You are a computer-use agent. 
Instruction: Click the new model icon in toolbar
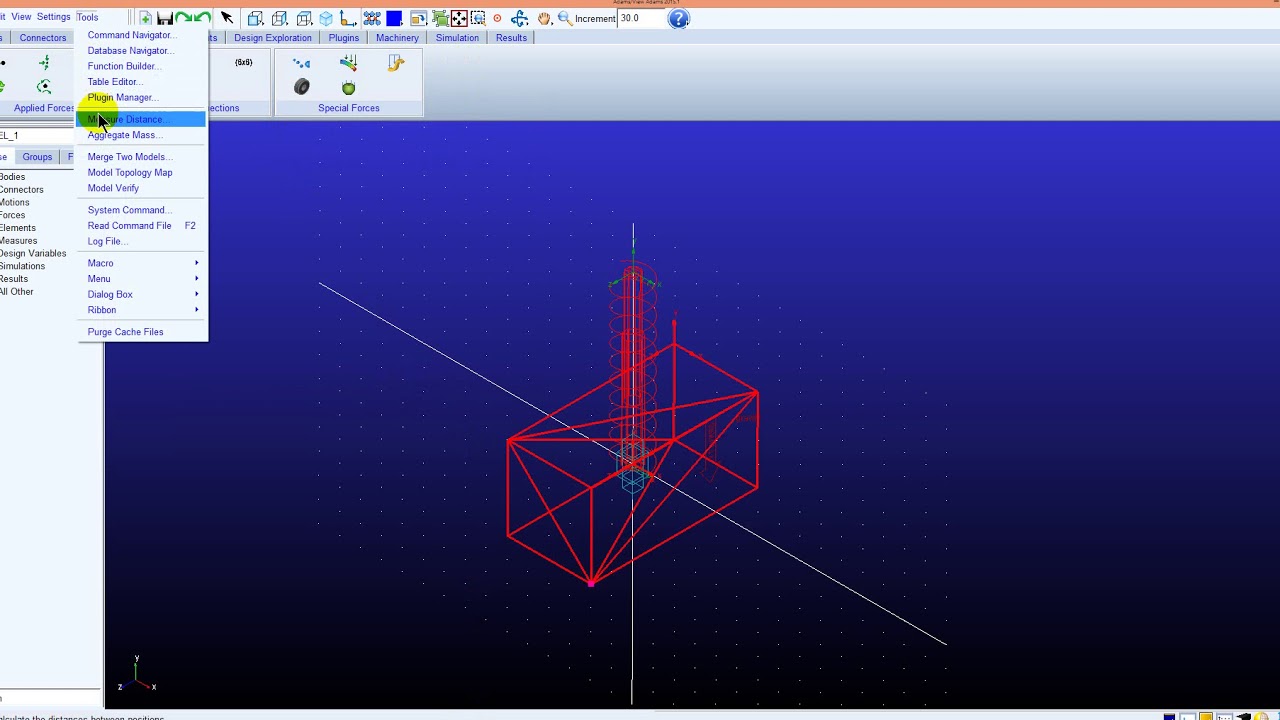[x=146, y=18]
